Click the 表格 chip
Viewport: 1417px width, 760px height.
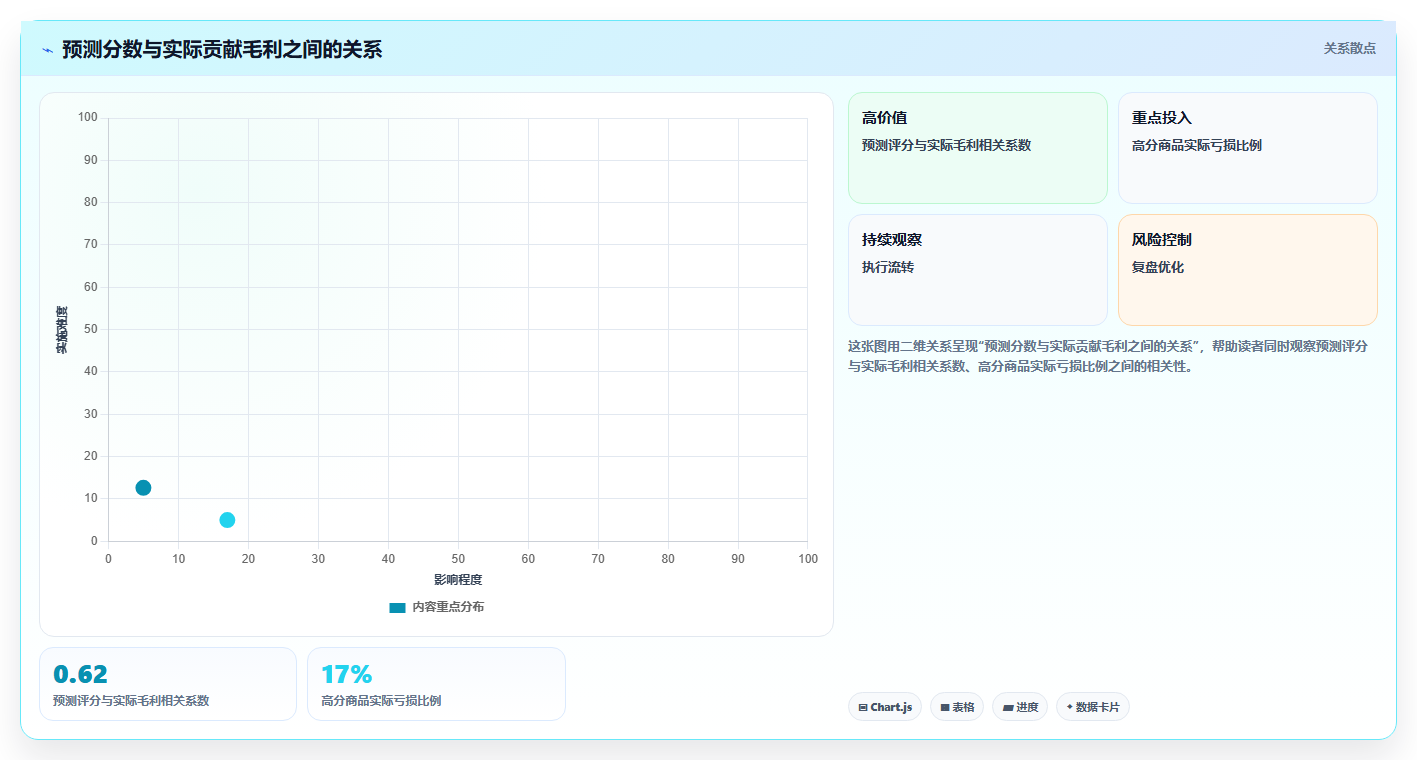click(957, 707)
